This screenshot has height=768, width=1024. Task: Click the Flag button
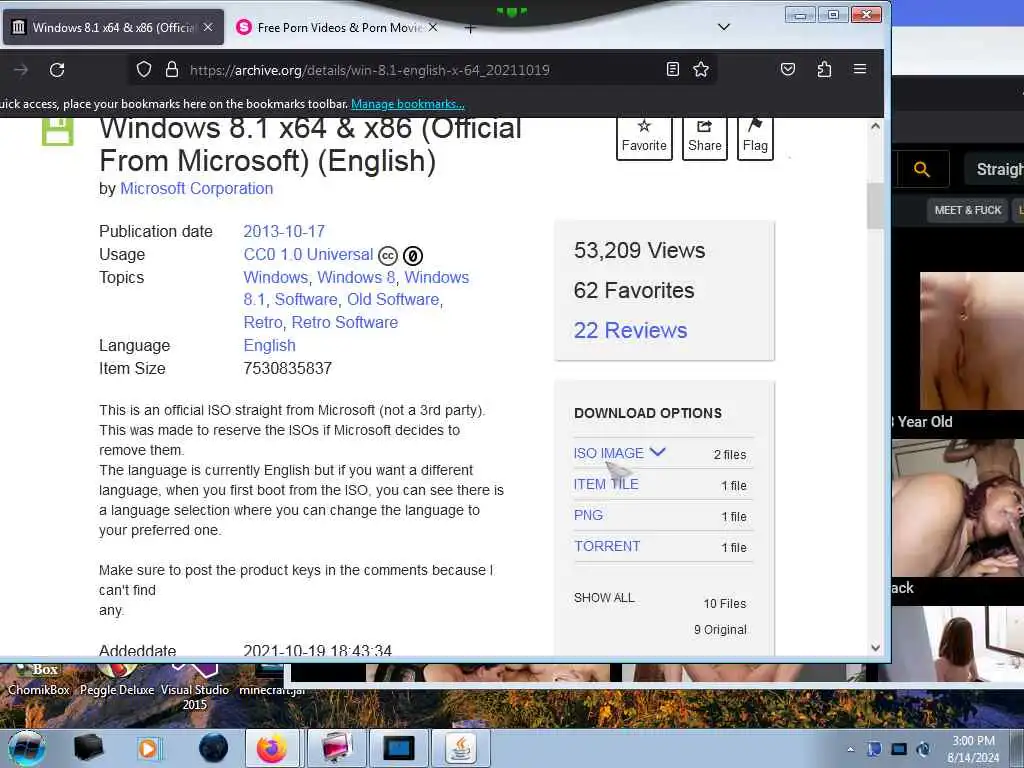point(755,138)
